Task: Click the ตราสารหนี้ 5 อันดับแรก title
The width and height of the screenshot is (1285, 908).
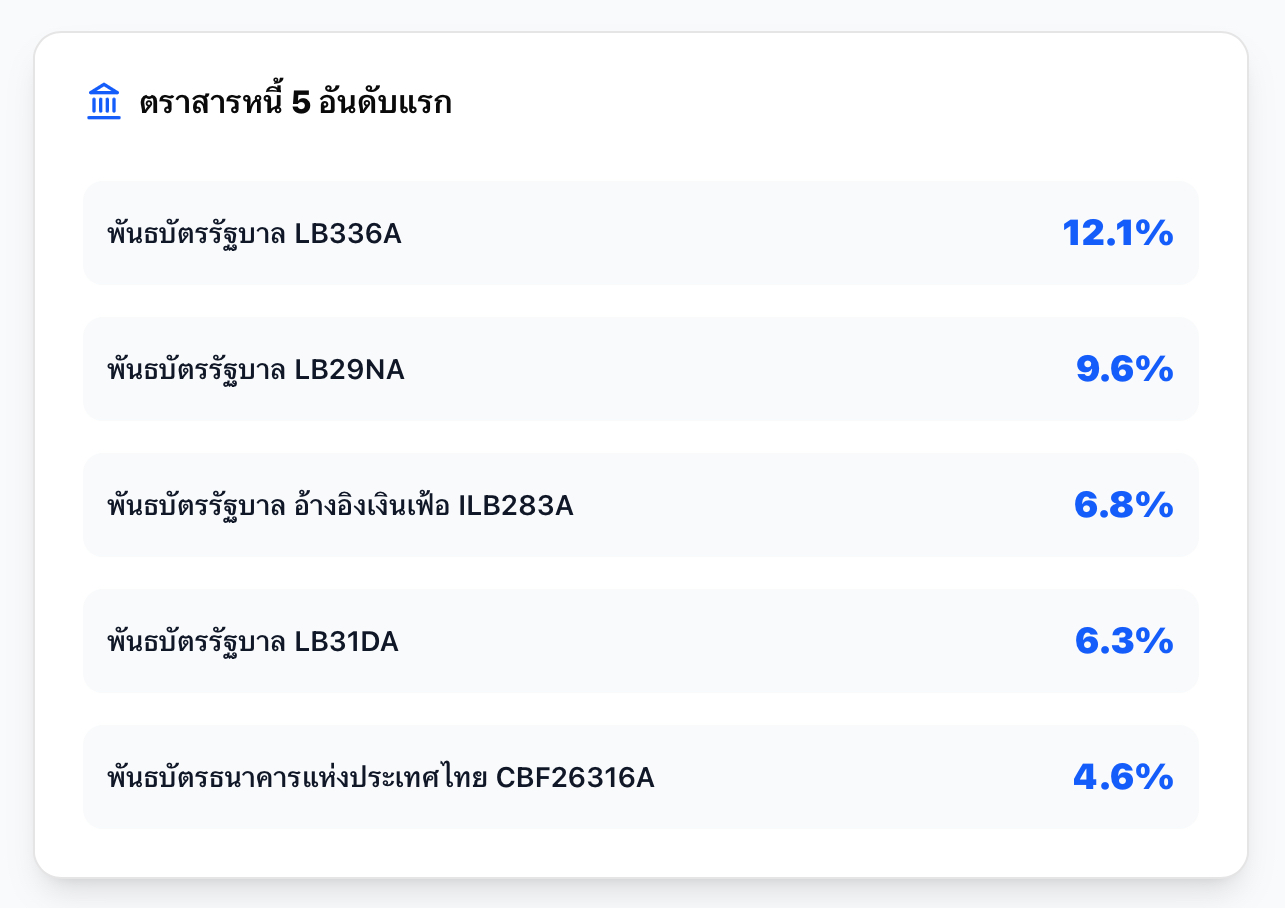Action: [x=299, y=101]
